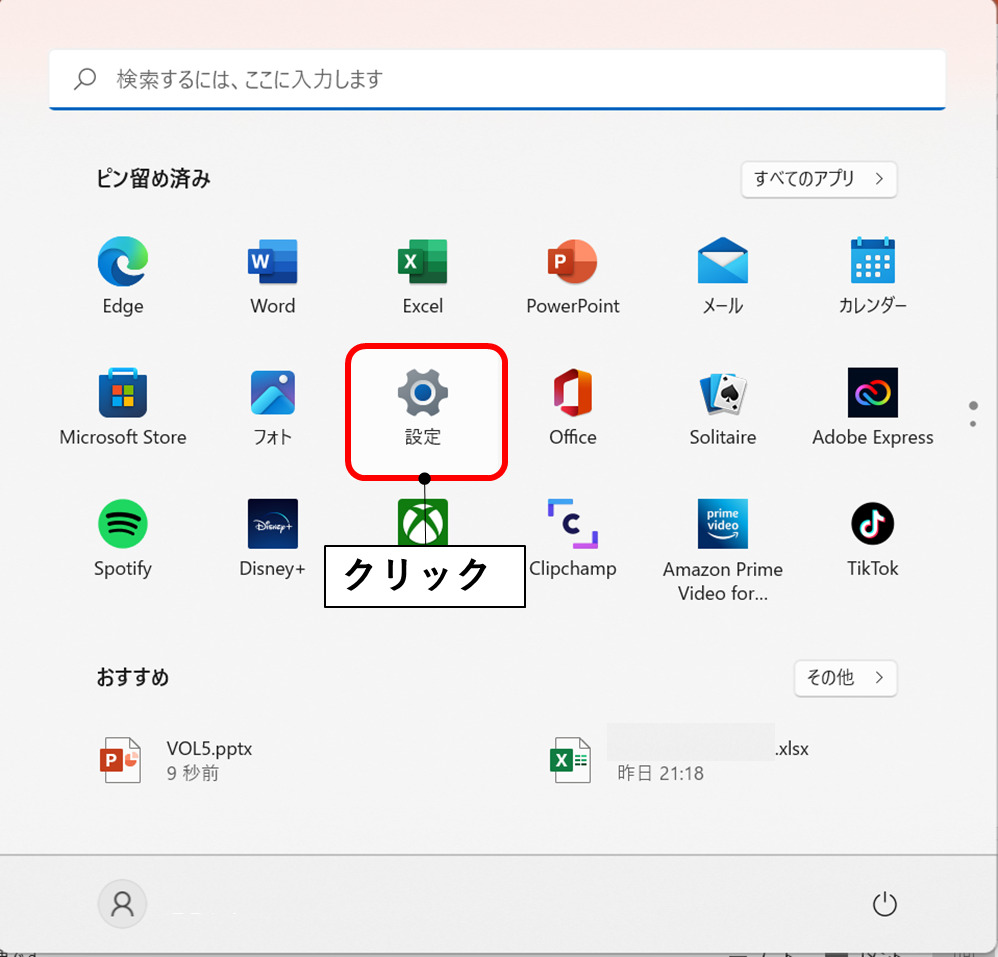Launch Microsoft Store
The height and width of the screenshot is (957, 998).
pyautogui.click(x=123, y=407)
